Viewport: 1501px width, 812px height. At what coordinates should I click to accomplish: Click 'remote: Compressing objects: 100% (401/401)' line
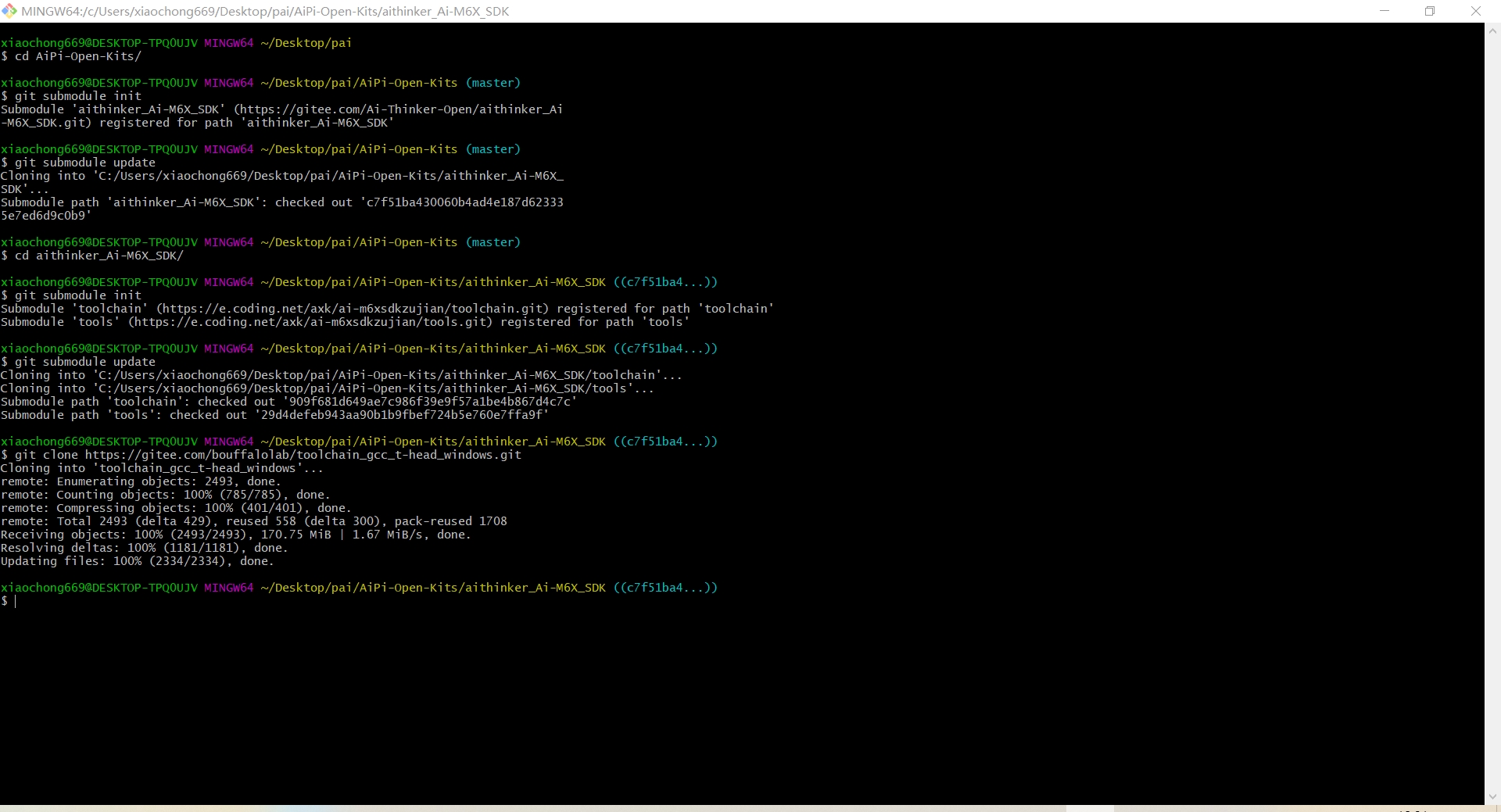[176, 508]
